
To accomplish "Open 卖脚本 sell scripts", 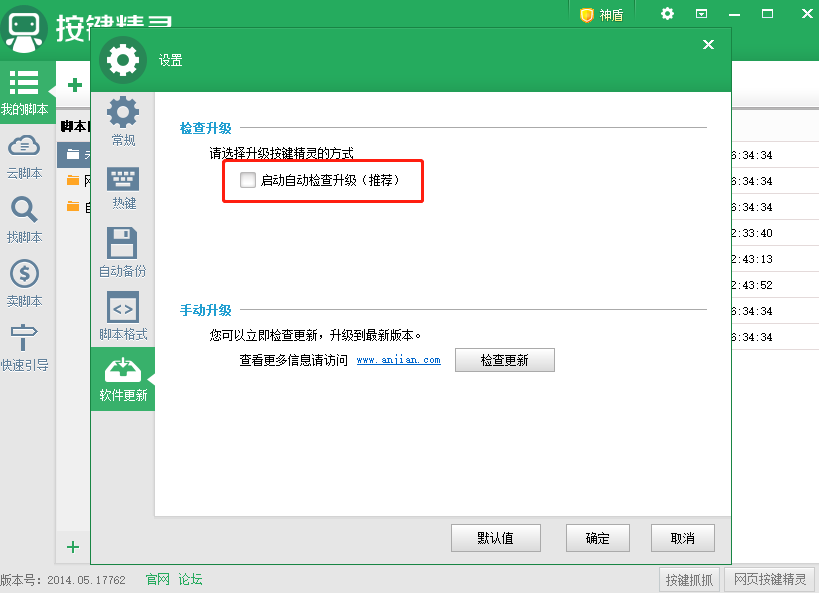I will click(24, 284).
